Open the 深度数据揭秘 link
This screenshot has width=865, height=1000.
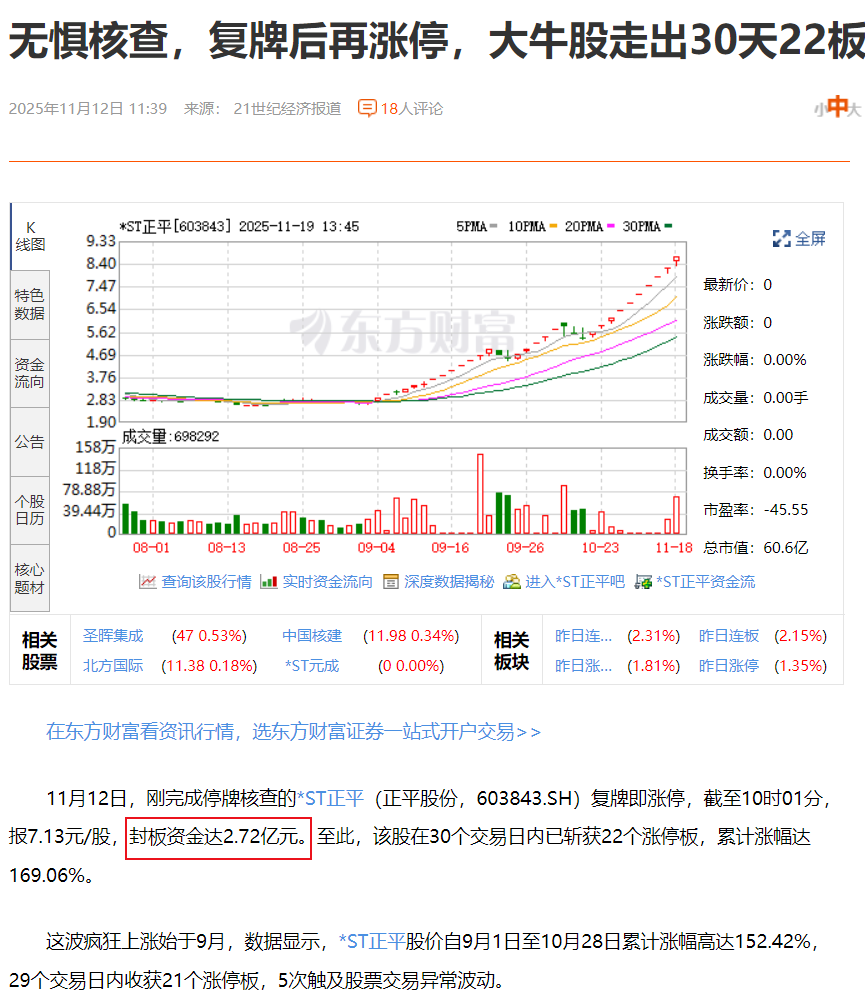(449, 582)
